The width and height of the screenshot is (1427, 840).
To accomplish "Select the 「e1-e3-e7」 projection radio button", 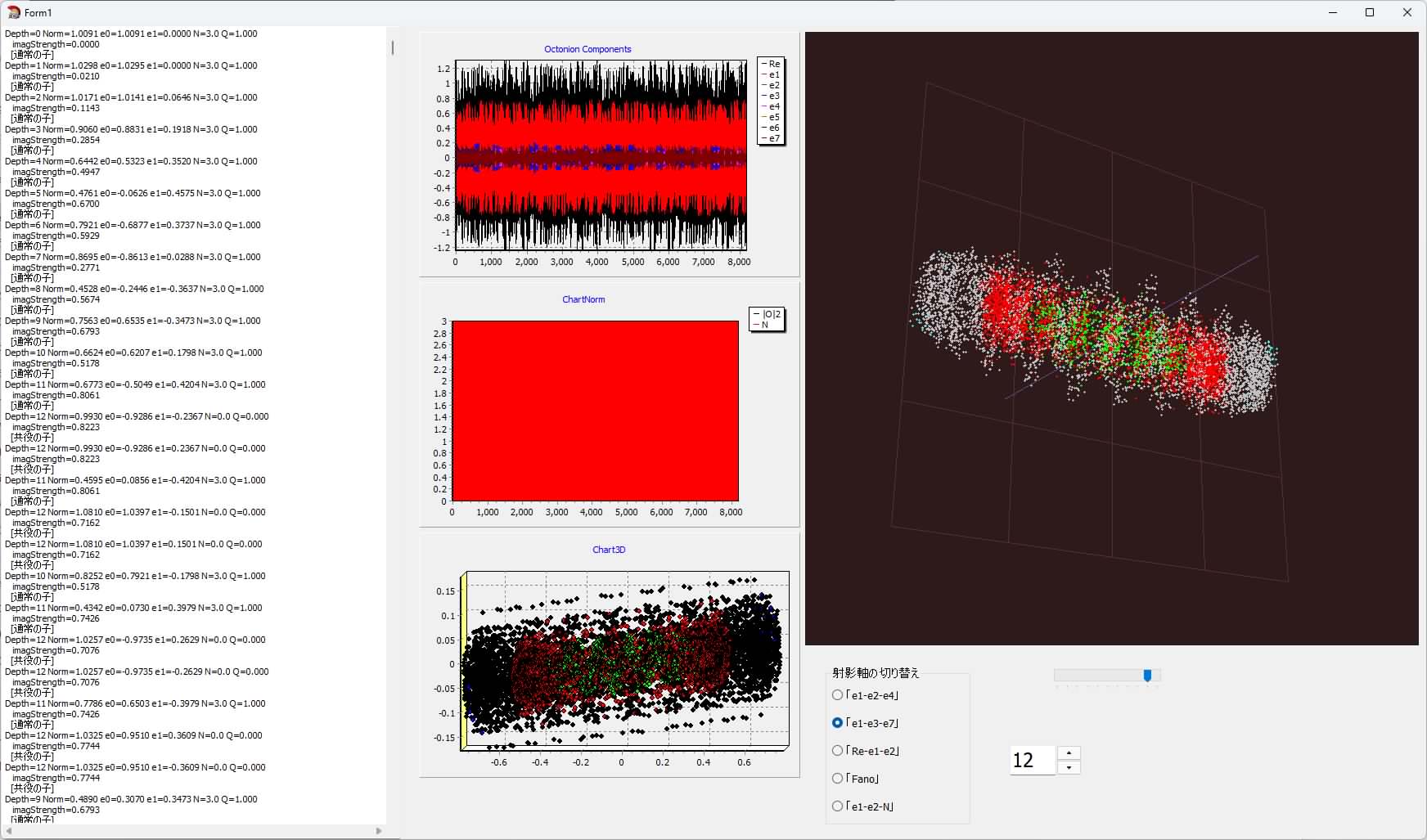I will [x=866, y=723].
